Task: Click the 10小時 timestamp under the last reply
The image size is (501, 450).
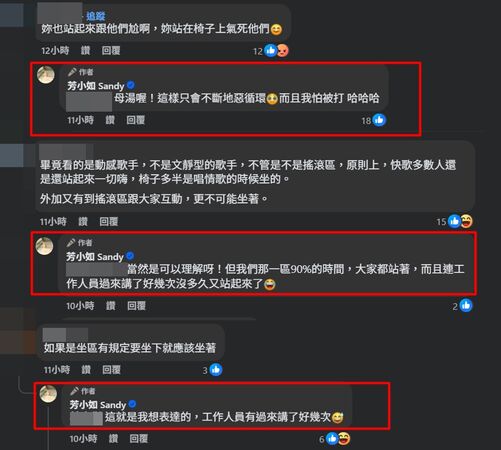Action: pyautogui.click(x=83, y=439)
